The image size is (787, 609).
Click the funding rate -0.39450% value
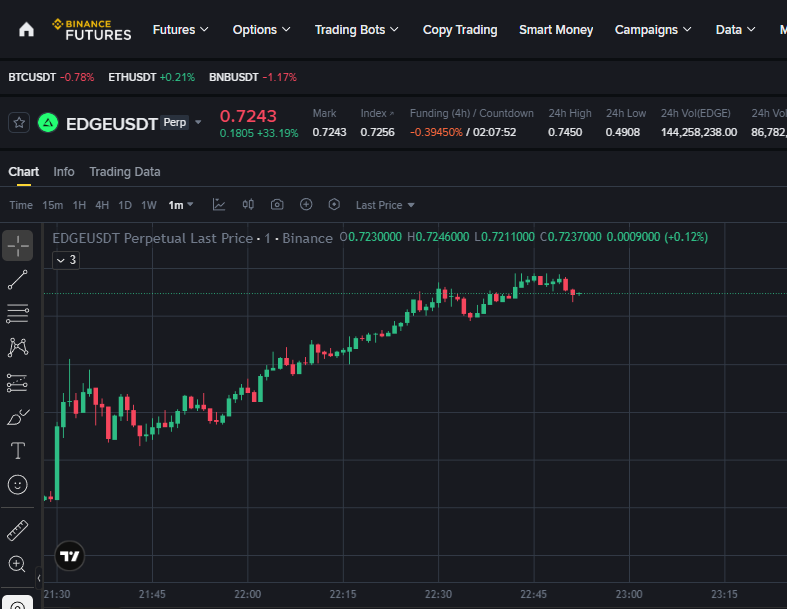(x=436, y=132)
